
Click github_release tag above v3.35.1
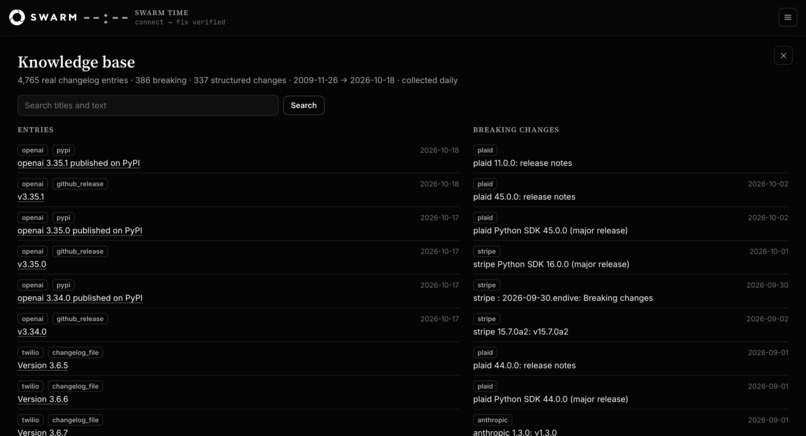pyautogui.click(x=80, y=184)
